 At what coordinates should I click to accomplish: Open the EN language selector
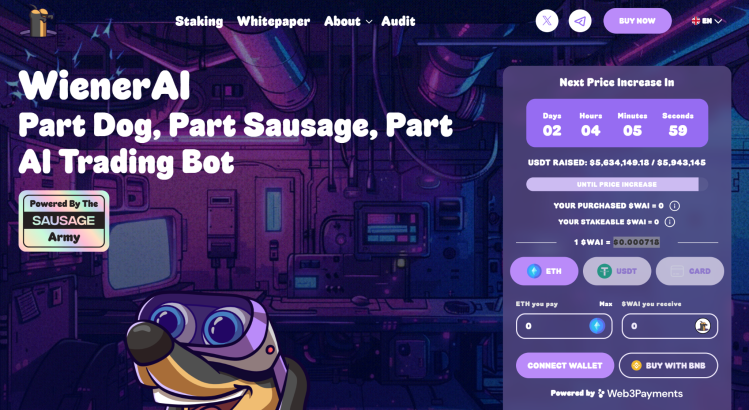click(706, 21)
